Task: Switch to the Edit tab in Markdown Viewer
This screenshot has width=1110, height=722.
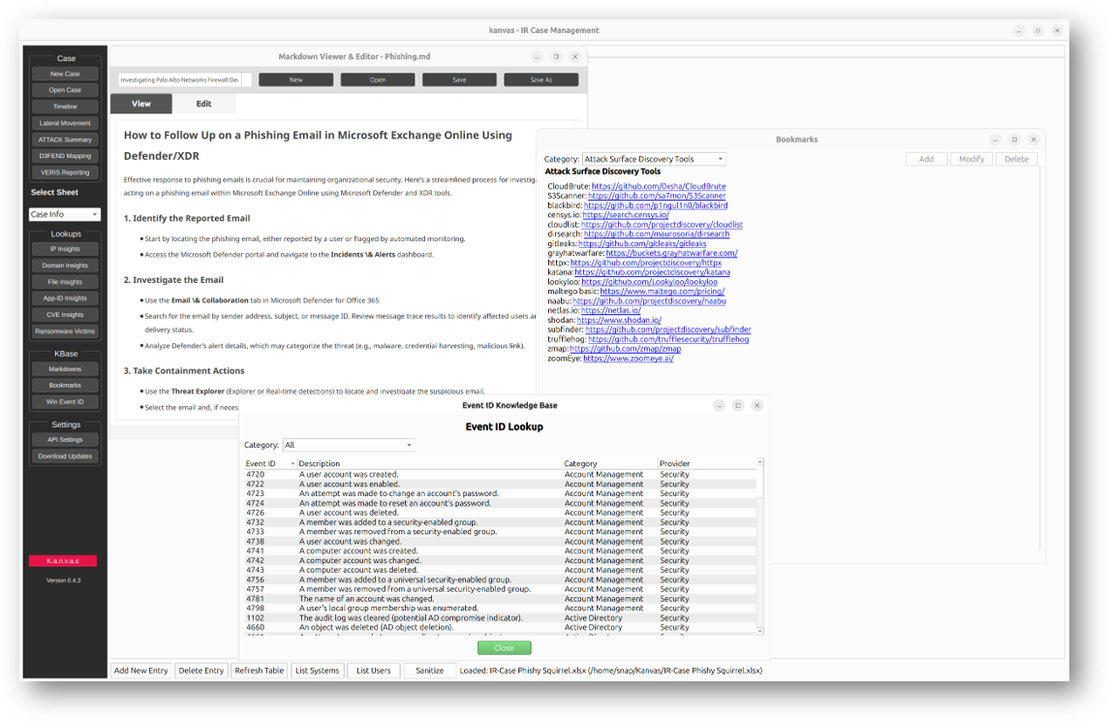Action: click(204, 103)
